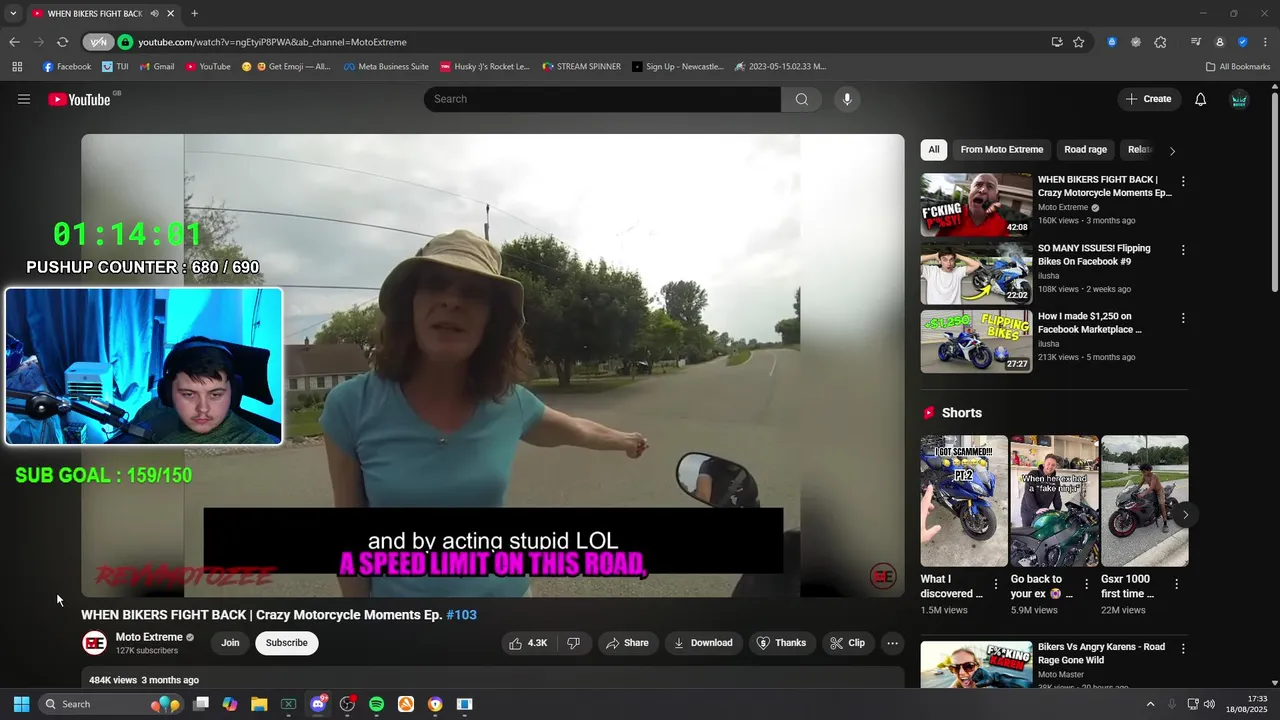Open options for 'What I discovered' short
This screenshot has height=720, width=1280.
tap(996, 584)
